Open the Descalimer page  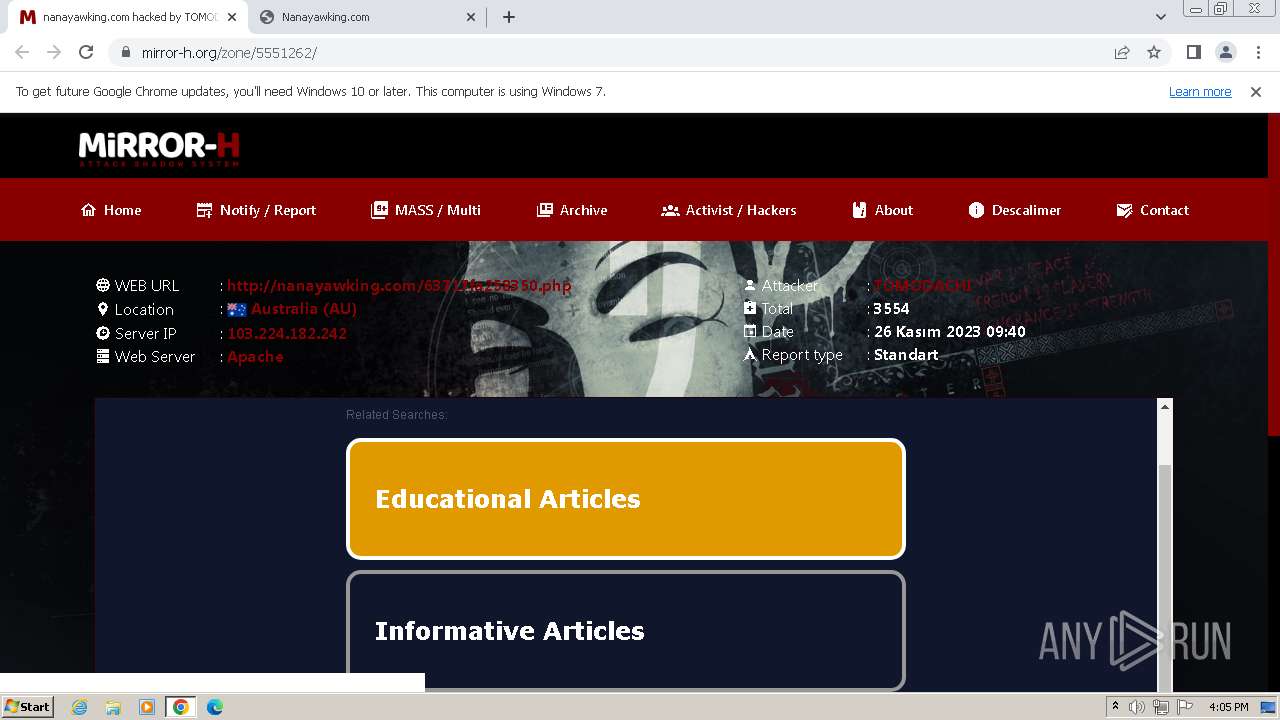point(1015,210)
